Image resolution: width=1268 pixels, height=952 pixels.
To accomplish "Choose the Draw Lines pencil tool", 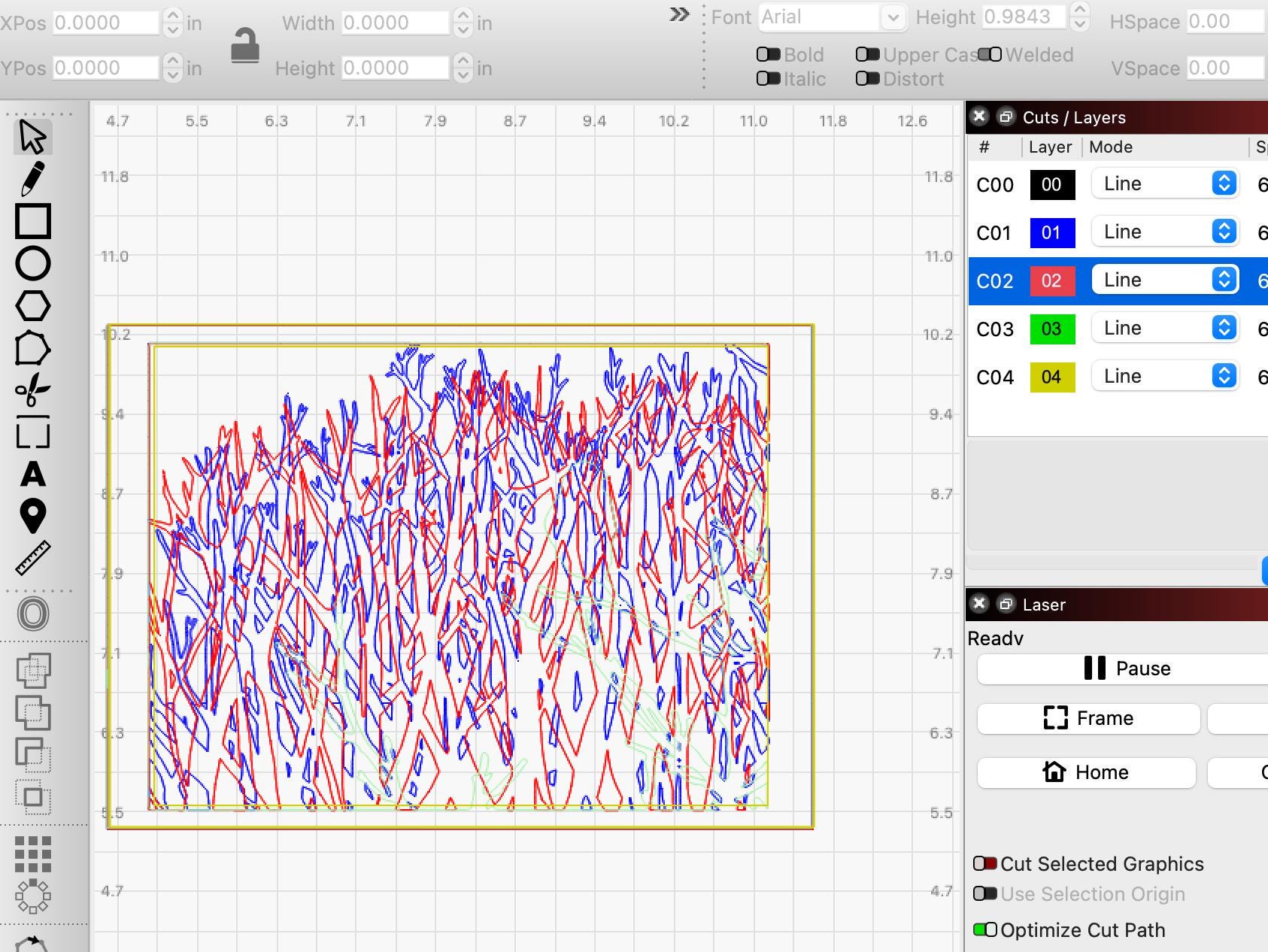I will (32, 180).
